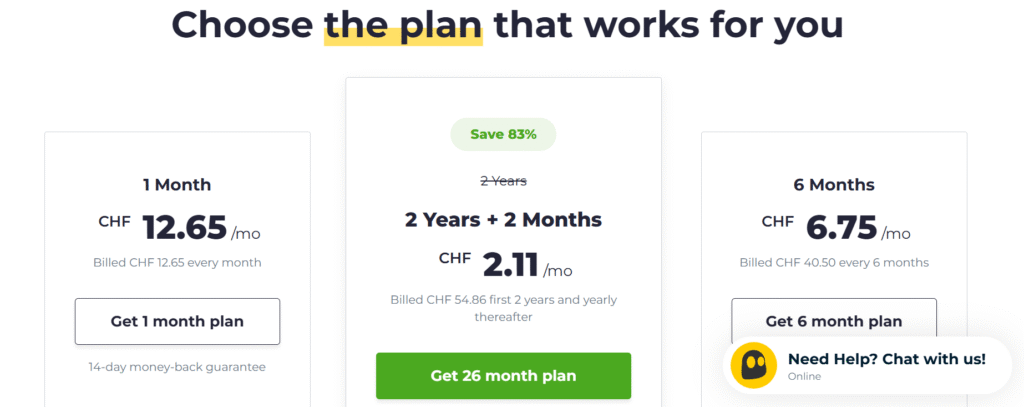The height and width of the screenshot is (407, 1024).
Task: Click the crossed-out 2 Years label
Action: pos(504,181)
